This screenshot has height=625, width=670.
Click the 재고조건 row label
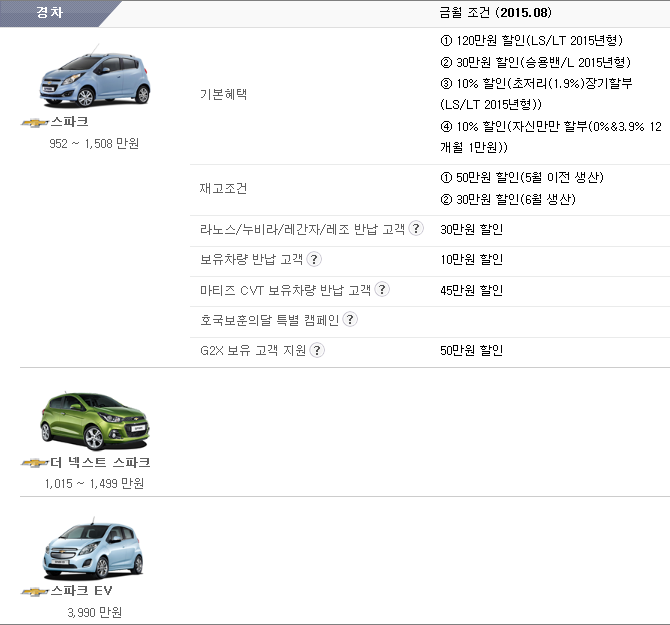[x=223, y=188]
